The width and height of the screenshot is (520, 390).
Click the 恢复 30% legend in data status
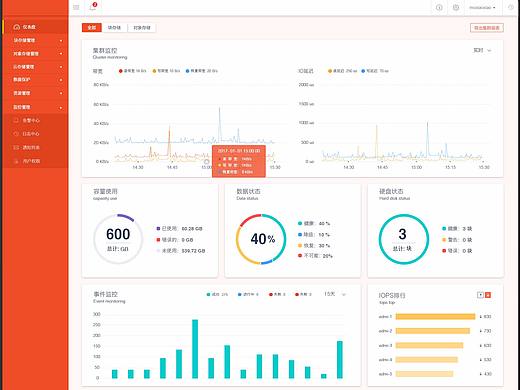[x=314, y=245]
